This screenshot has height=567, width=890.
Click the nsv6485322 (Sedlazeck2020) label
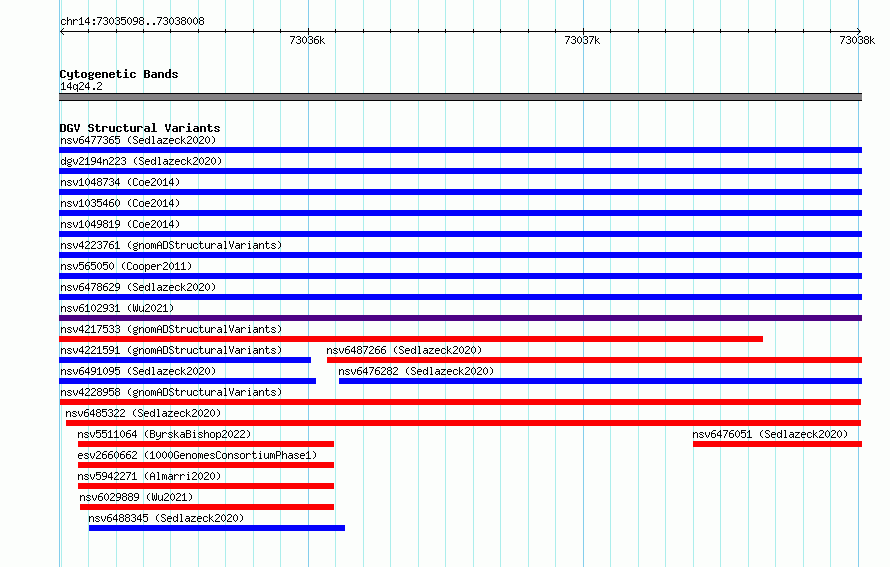(x=143, y=413)
